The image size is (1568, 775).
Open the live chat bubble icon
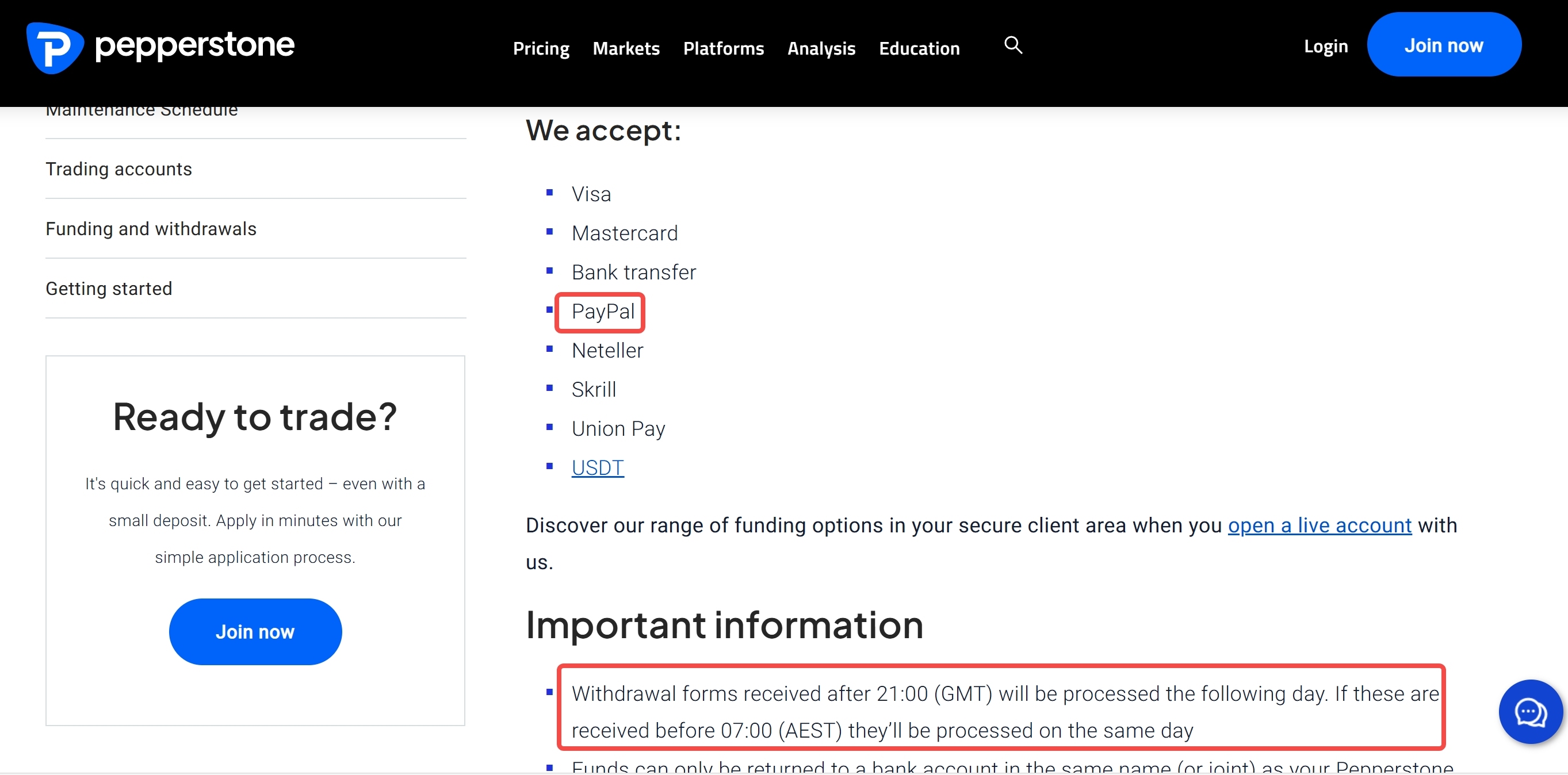pyautogui.click(x=1530, y=712)
